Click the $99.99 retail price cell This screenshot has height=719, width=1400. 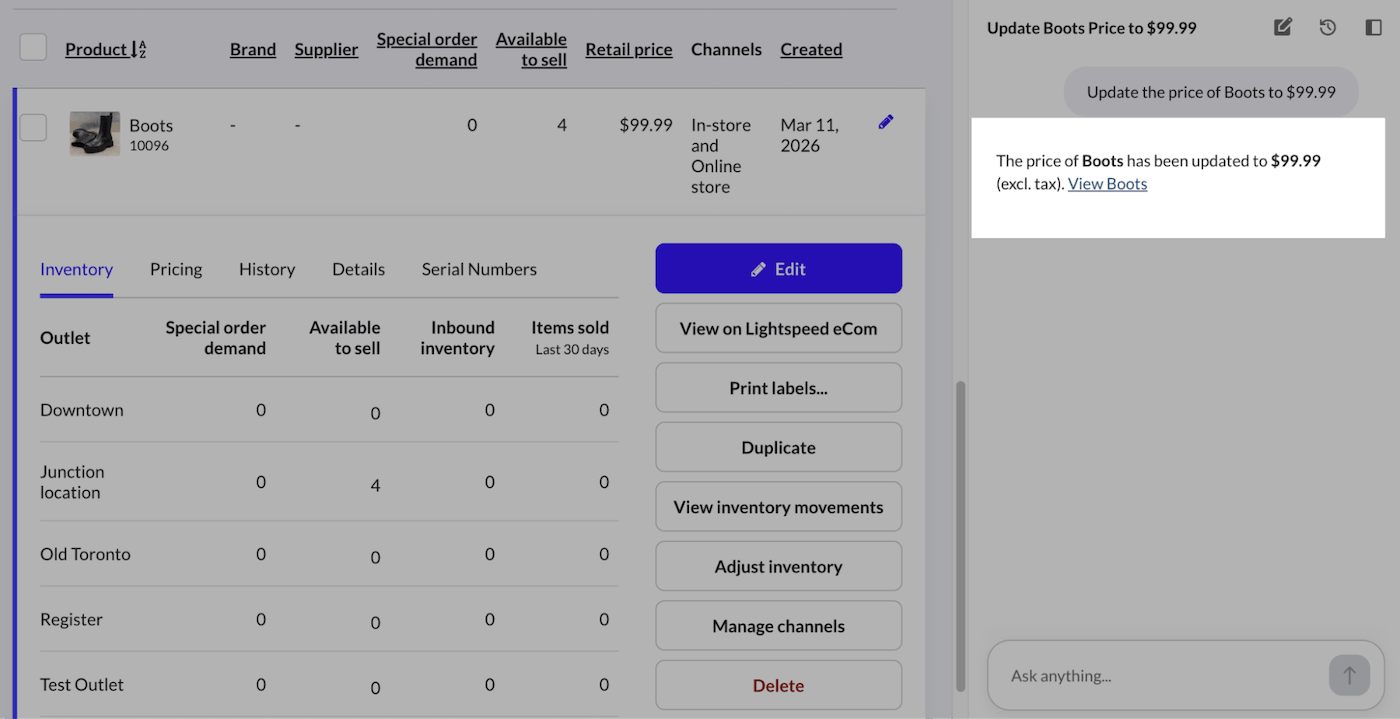646,125
